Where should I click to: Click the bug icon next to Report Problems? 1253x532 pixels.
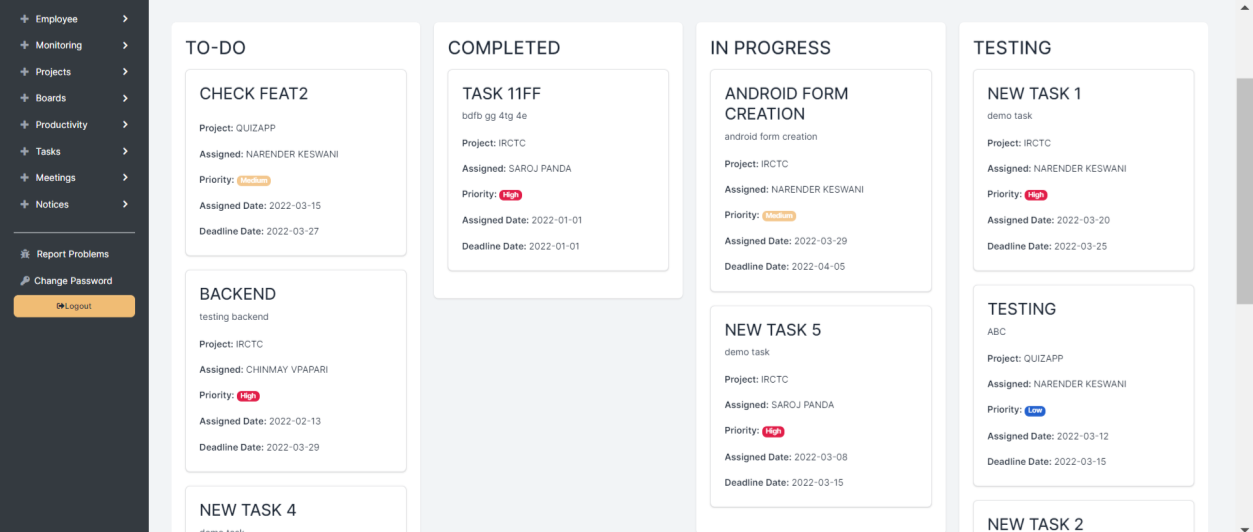pos(25,254)
